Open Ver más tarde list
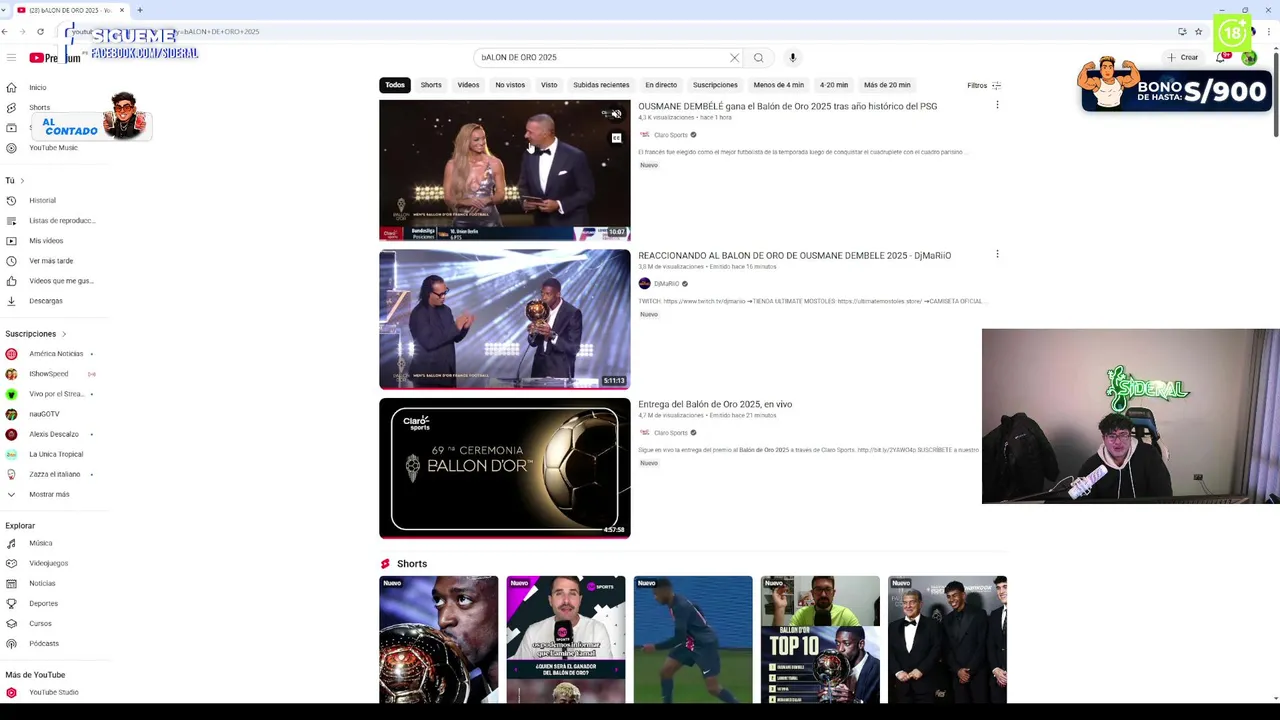Screen dimensions: 1280x720 tap(51, 261)
